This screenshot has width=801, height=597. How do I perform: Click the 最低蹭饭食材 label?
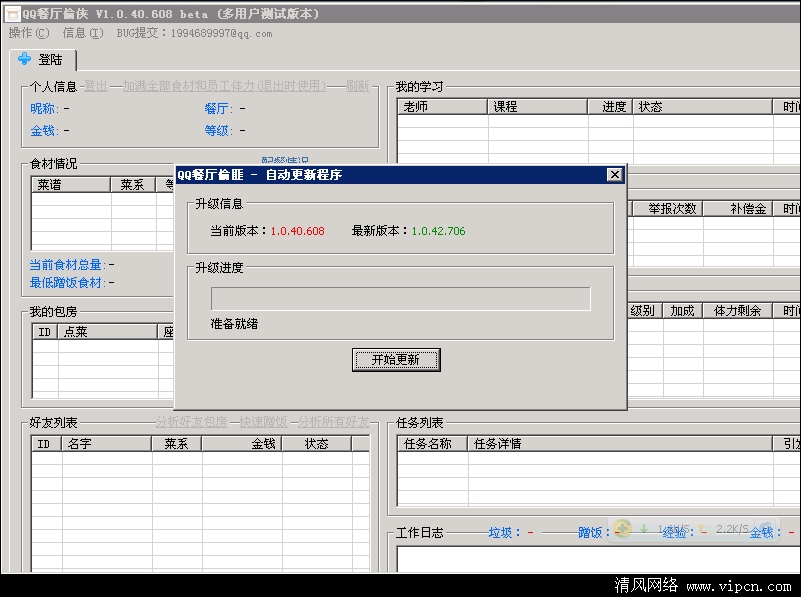click(67, 282)
